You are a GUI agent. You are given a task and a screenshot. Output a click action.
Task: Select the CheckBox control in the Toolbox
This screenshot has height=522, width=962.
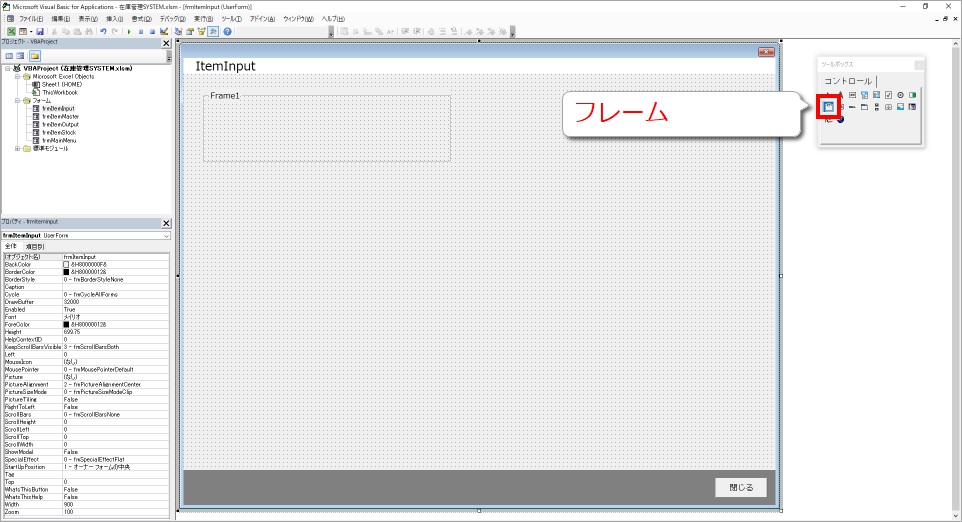(888, 95)
